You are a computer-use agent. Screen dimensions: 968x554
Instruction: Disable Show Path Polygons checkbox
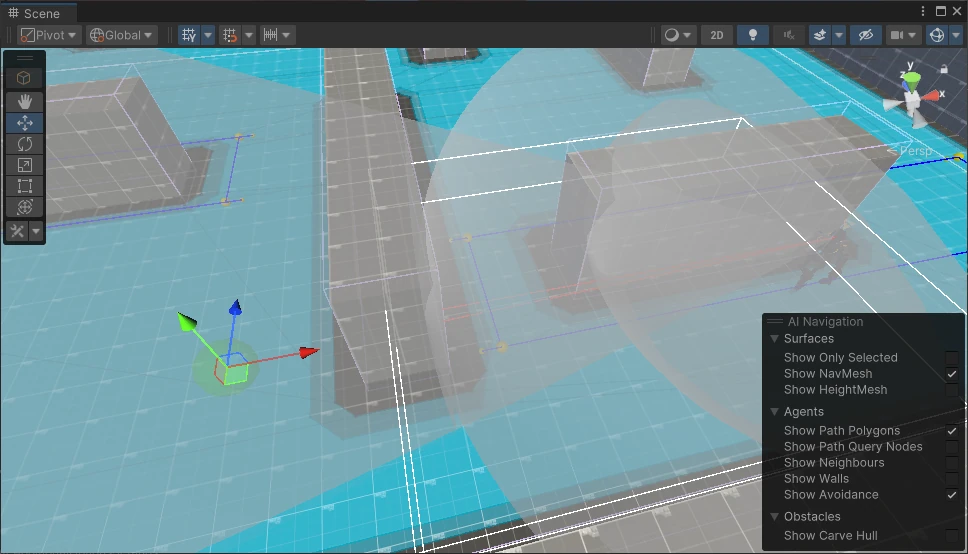952,430
